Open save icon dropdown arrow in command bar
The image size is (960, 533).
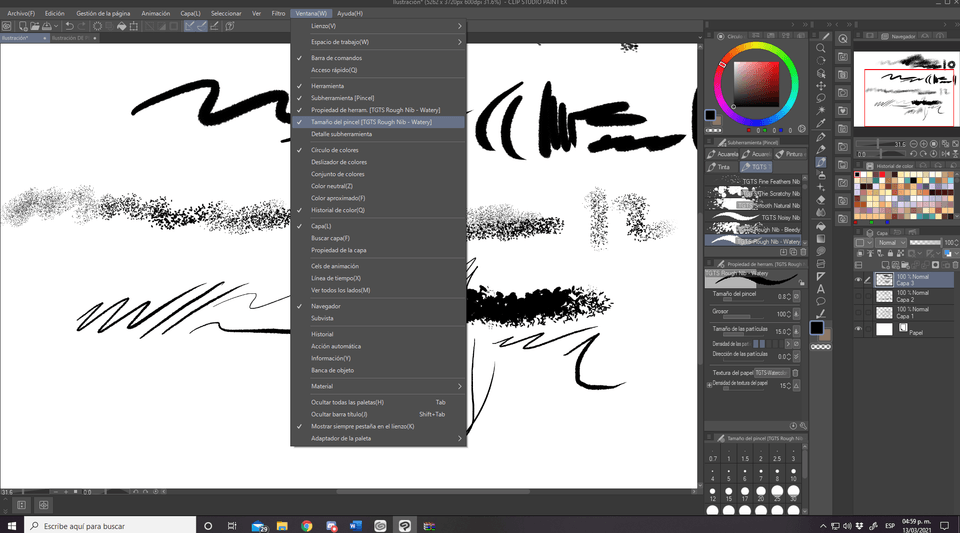click(56, 26)
